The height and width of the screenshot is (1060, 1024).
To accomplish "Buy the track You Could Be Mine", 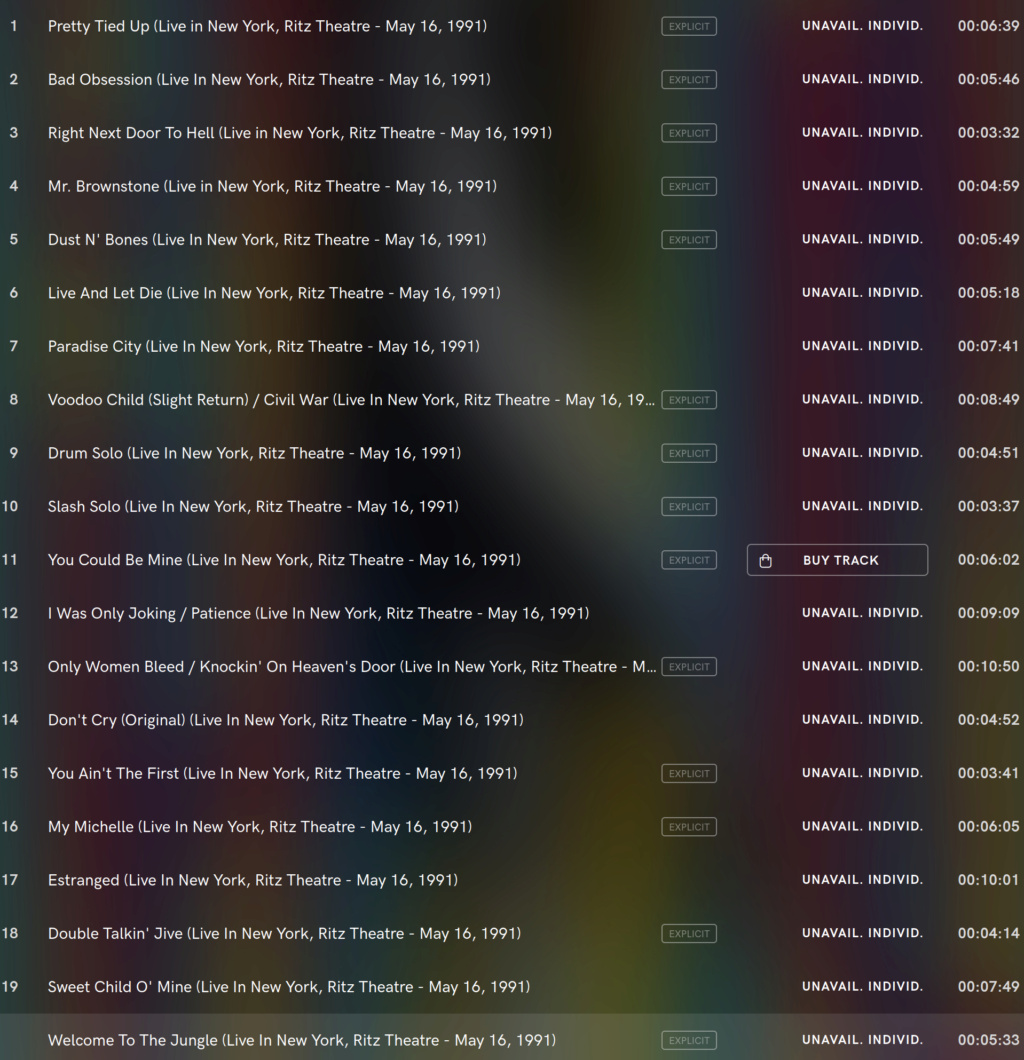I will click(837, 560).
